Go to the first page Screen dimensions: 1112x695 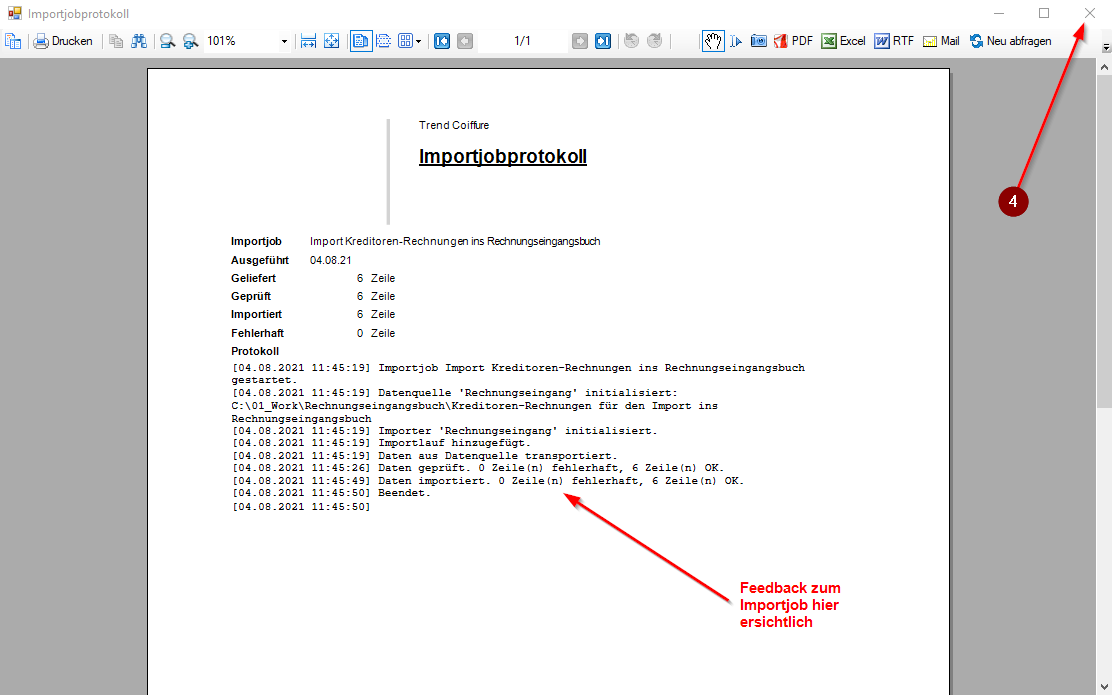tap(442, 41)
